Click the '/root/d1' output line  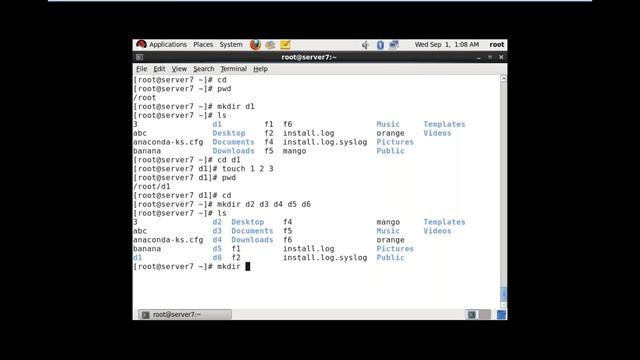151,187
